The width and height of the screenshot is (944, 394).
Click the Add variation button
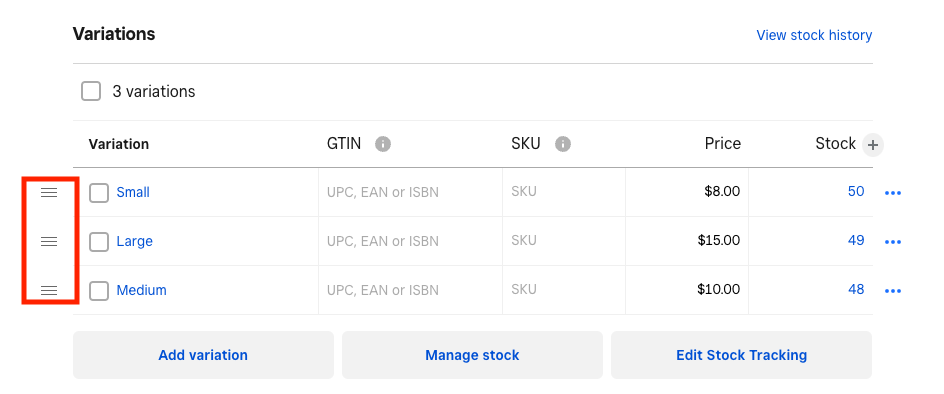point(203,355)
